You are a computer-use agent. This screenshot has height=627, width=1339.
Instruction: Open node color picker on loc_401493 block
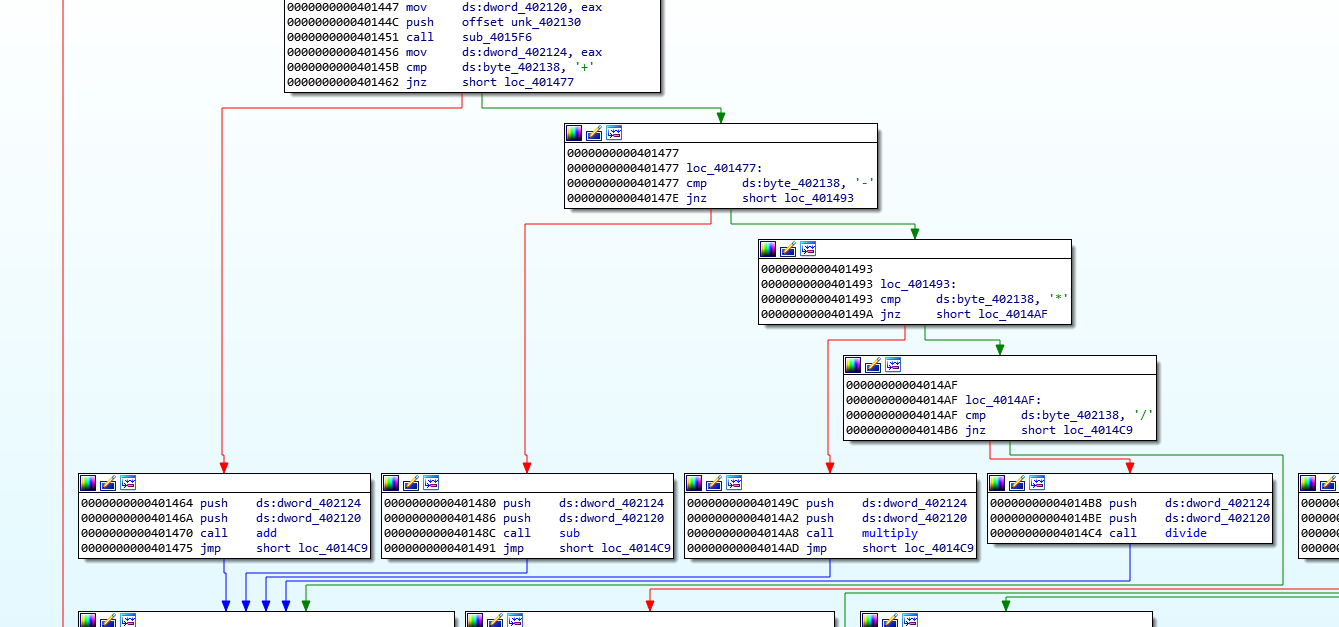click(768, 249)
